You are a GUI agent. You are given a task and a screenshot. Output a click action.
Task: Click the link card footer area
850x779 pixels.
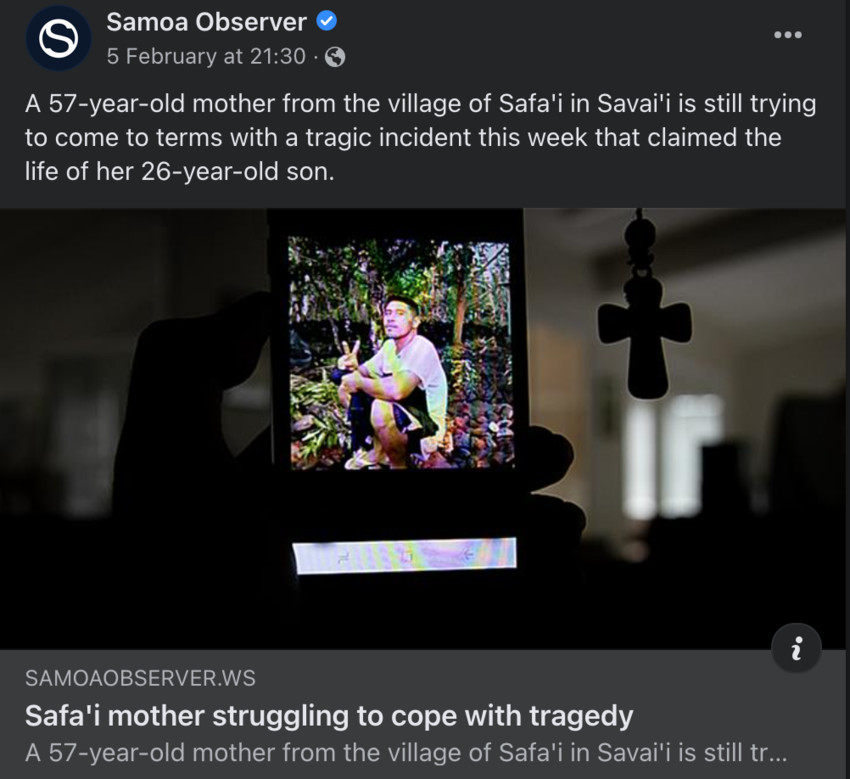click(423, 714)
